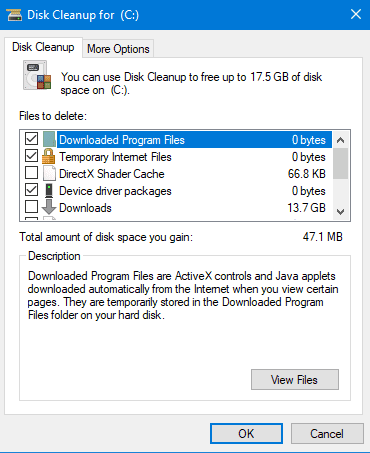This screenshot has width=370, height=453.
Task: Select the Disk Cleanup tab
Action: pyautogui.click(x=43, y=47)
